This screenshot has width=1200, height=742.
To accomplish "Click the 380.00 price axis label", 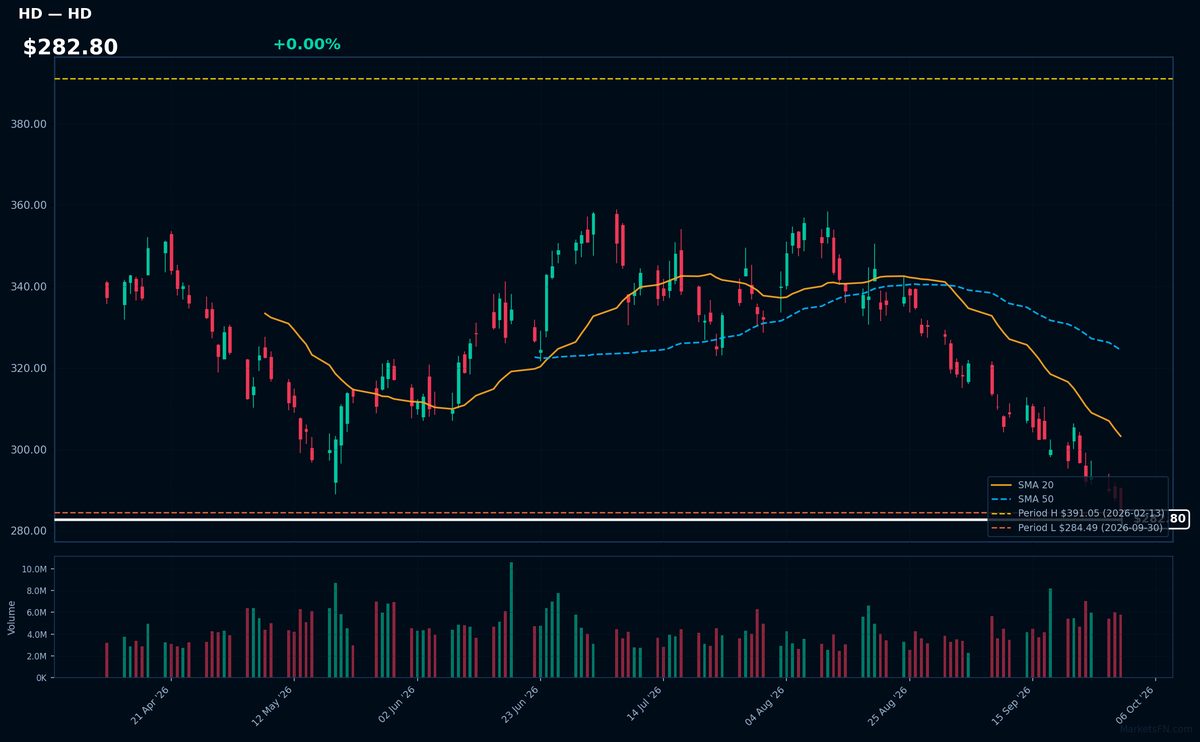I will [x=30, y=124].
